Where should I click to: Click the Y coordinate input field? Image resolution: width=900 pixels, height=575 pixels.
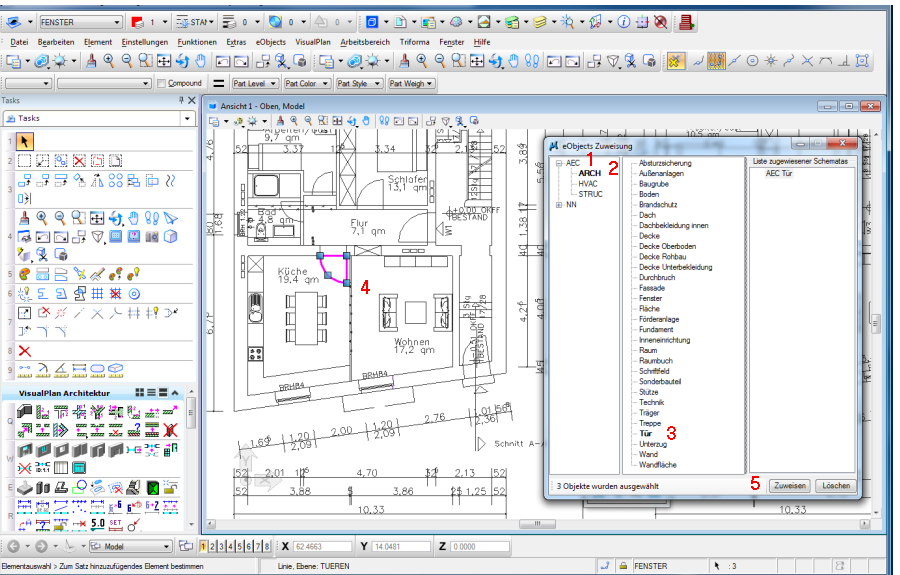[401, 547]
